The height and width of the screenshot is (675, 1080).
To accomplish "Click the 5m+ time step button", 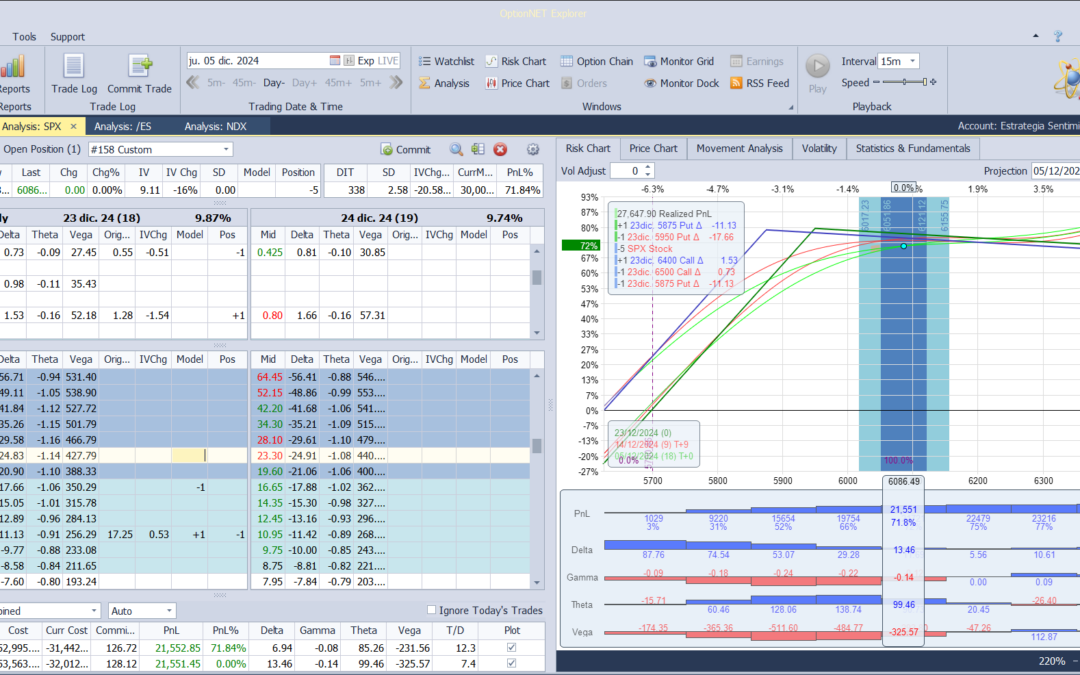I will [x=371, y=83].
